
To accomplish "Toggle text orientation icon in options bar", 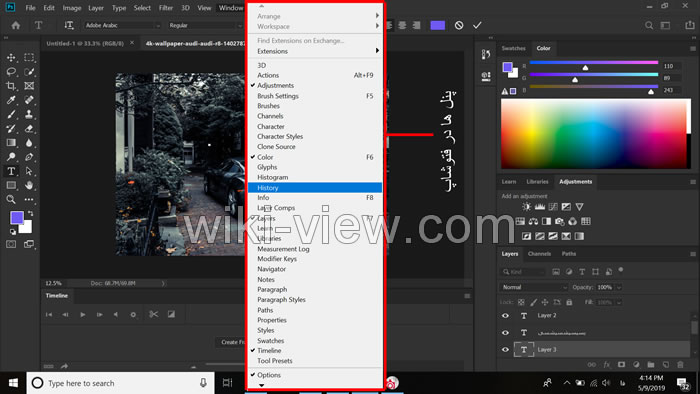I will coord(69,25).
